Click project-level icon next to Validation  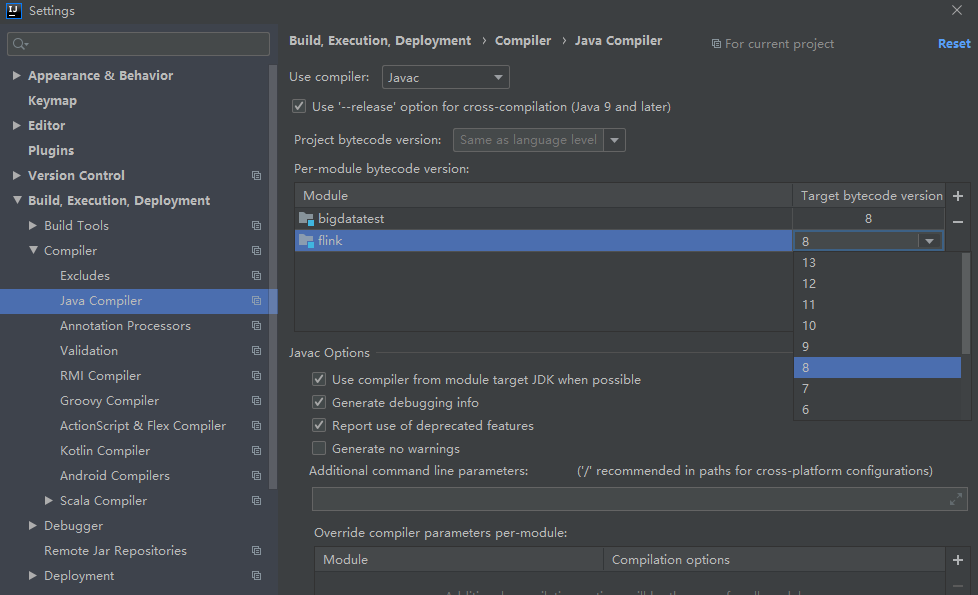[256, 351]
